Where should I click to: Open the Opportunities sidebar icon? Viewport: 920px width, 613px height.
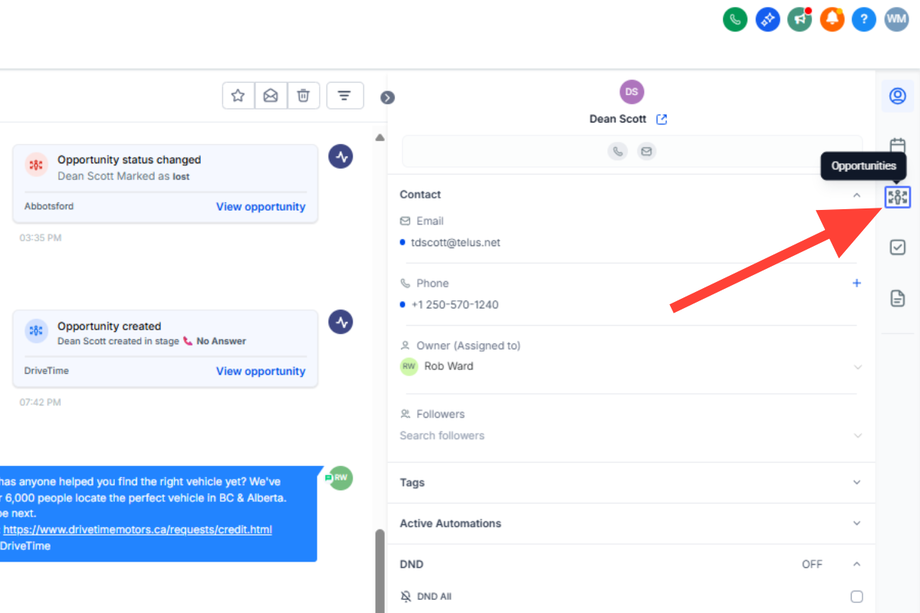(897, 197)
